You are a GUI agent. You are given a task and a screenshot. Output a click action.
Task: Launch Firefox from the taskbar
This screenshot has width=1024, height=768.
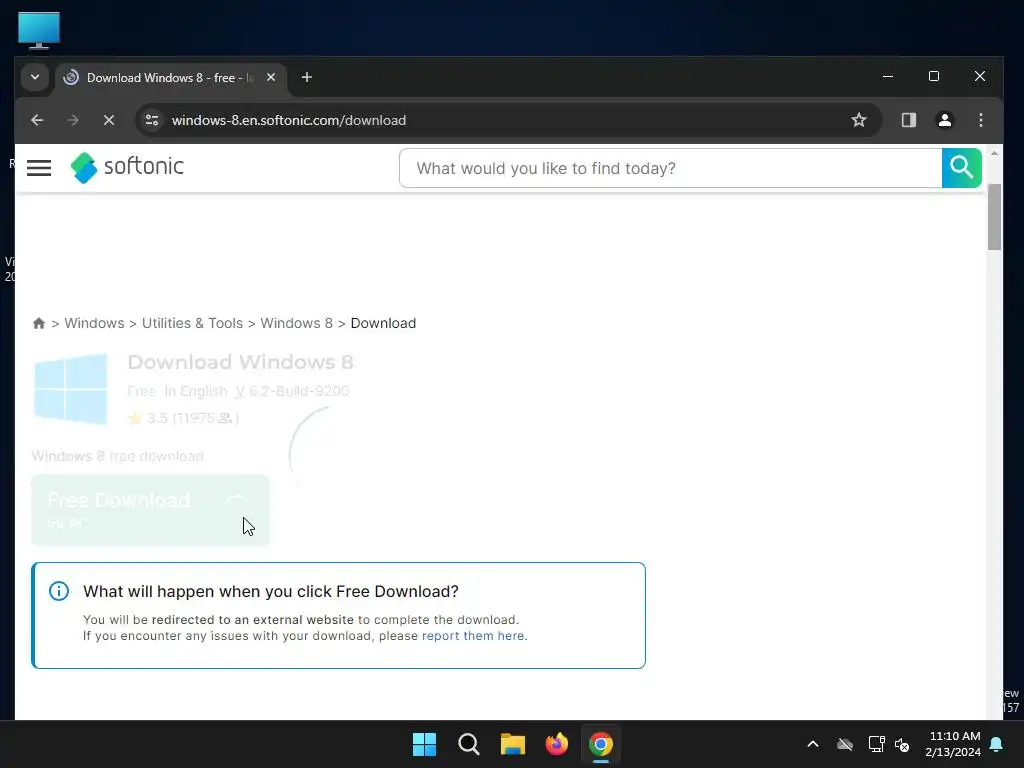[x=556, y=744]
